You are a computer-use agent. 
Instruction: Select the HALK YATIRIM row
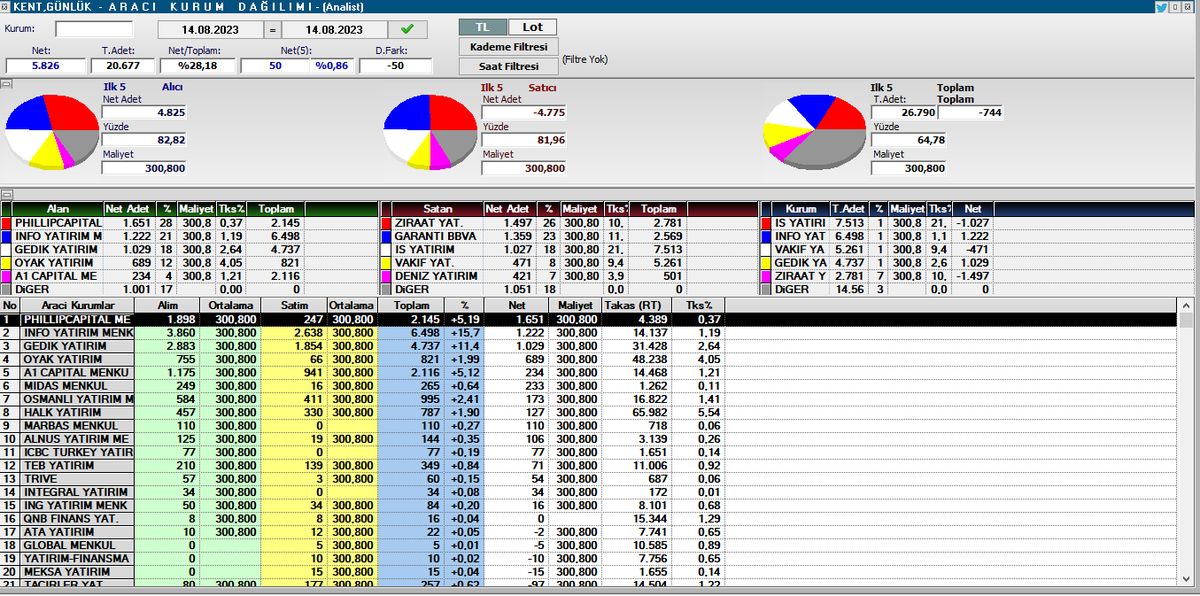pyautogui.click(x=589, y=412)
